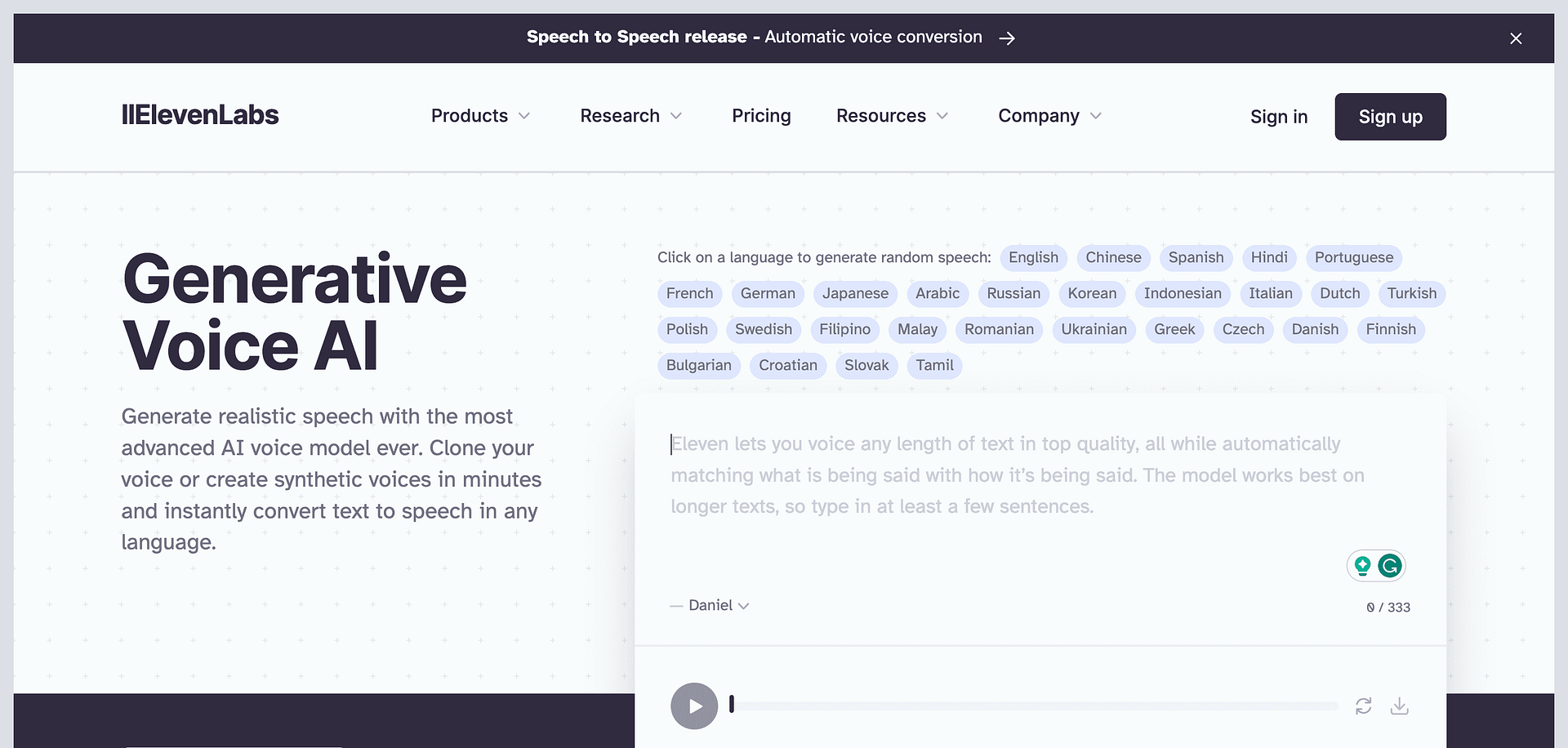Choose the Italian language chip
Viewport: 1568px width, 748px height.
[1271, 293]
